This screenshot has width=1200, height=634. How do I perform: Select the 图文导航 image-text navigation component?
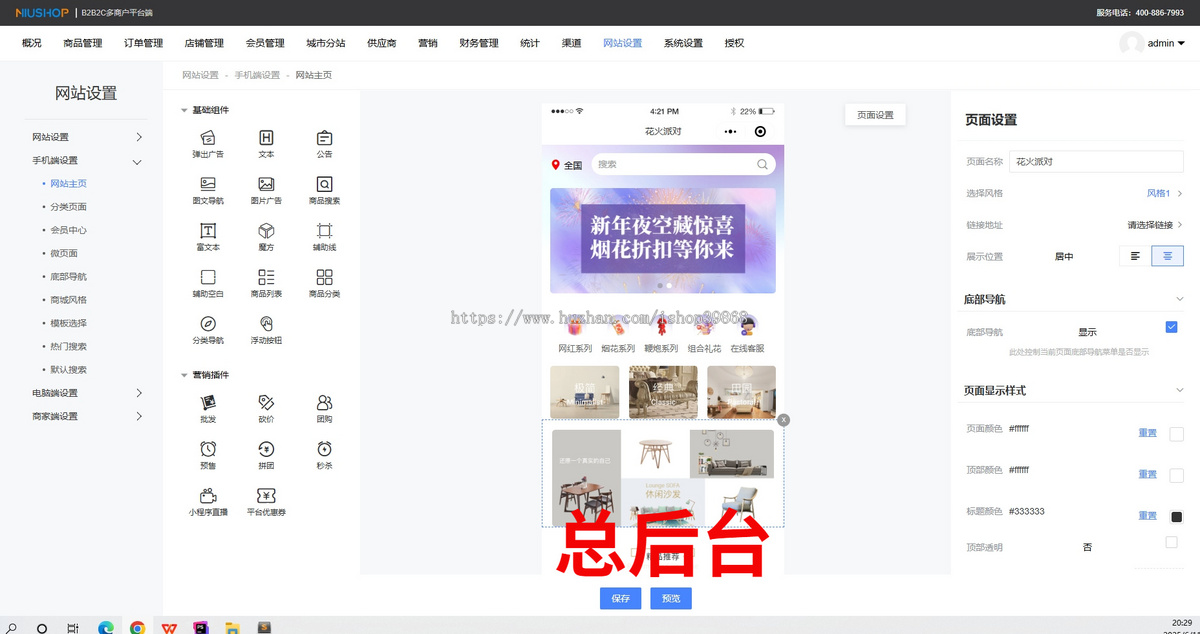coord(208,191)
